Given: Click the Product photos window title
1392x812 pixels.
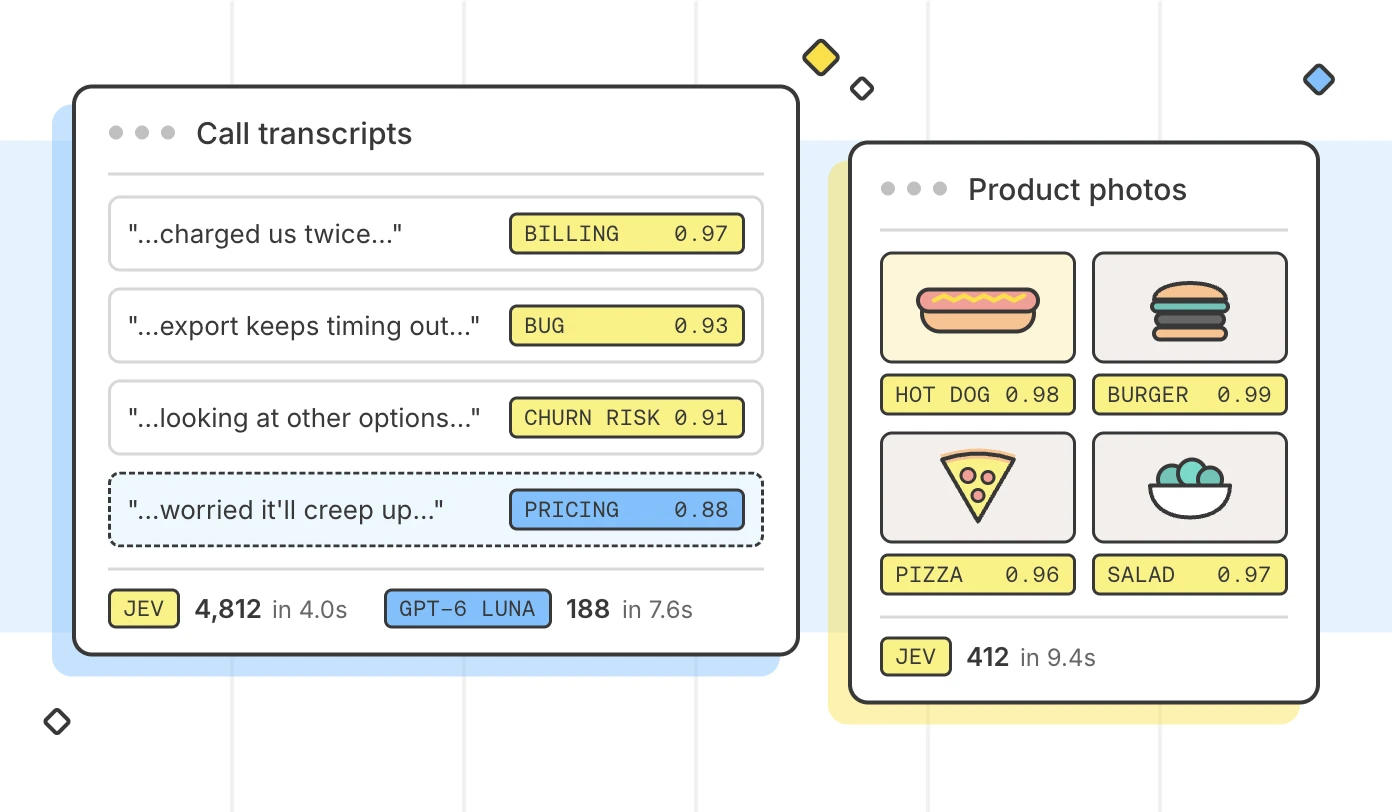Looking at the screenshot, I should [x=1077, y=189].
